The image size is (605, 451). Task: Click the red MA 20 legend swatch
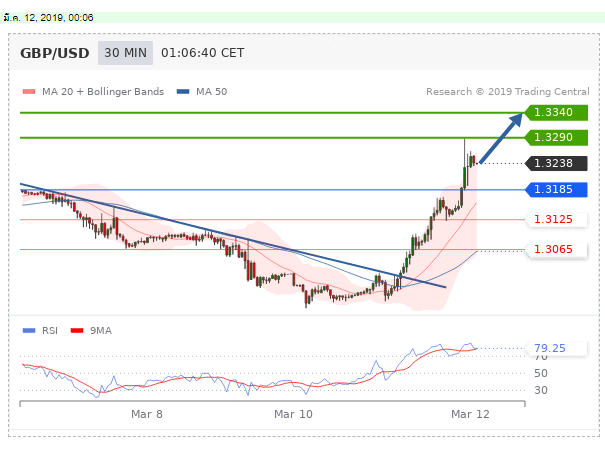pos(29,92)
